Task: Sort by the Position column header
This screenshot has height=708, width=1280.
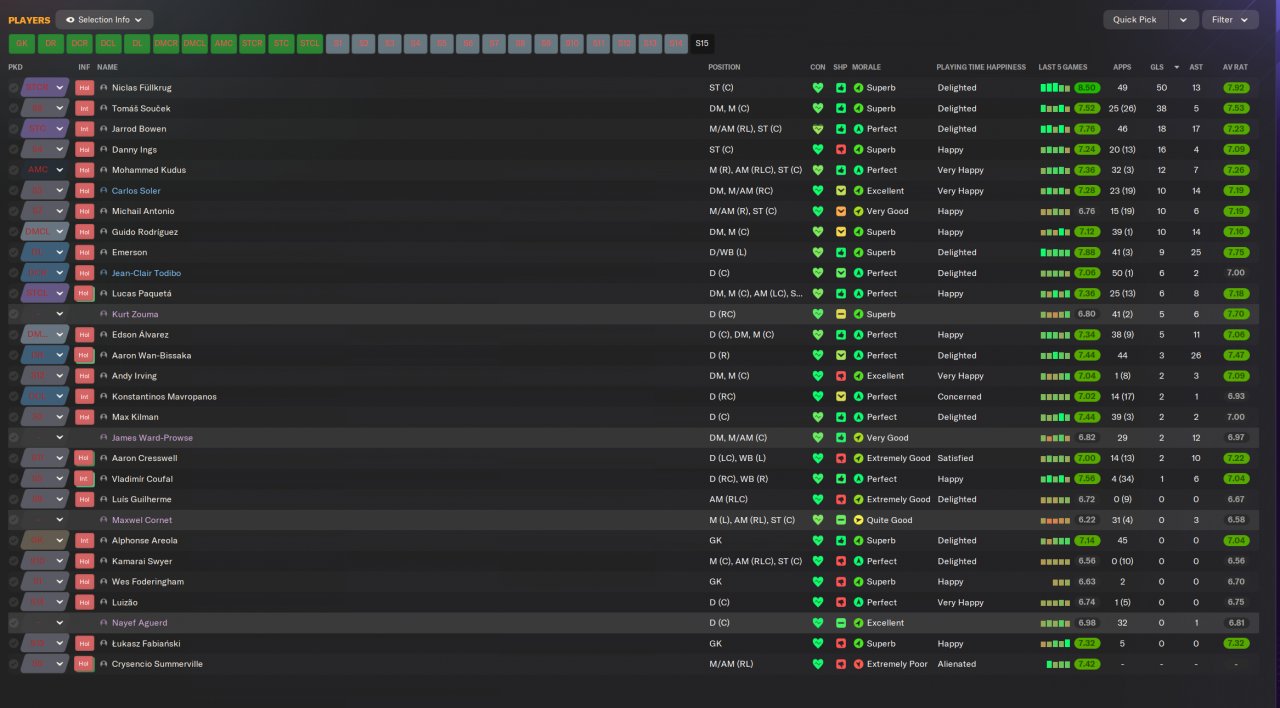Action: tap(724, 67)
